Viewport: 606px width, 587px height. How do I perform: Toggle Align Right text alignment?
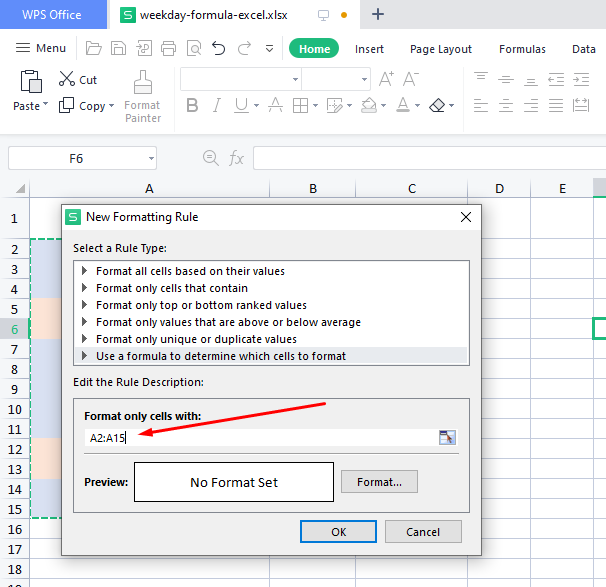(x=531, y=105)
